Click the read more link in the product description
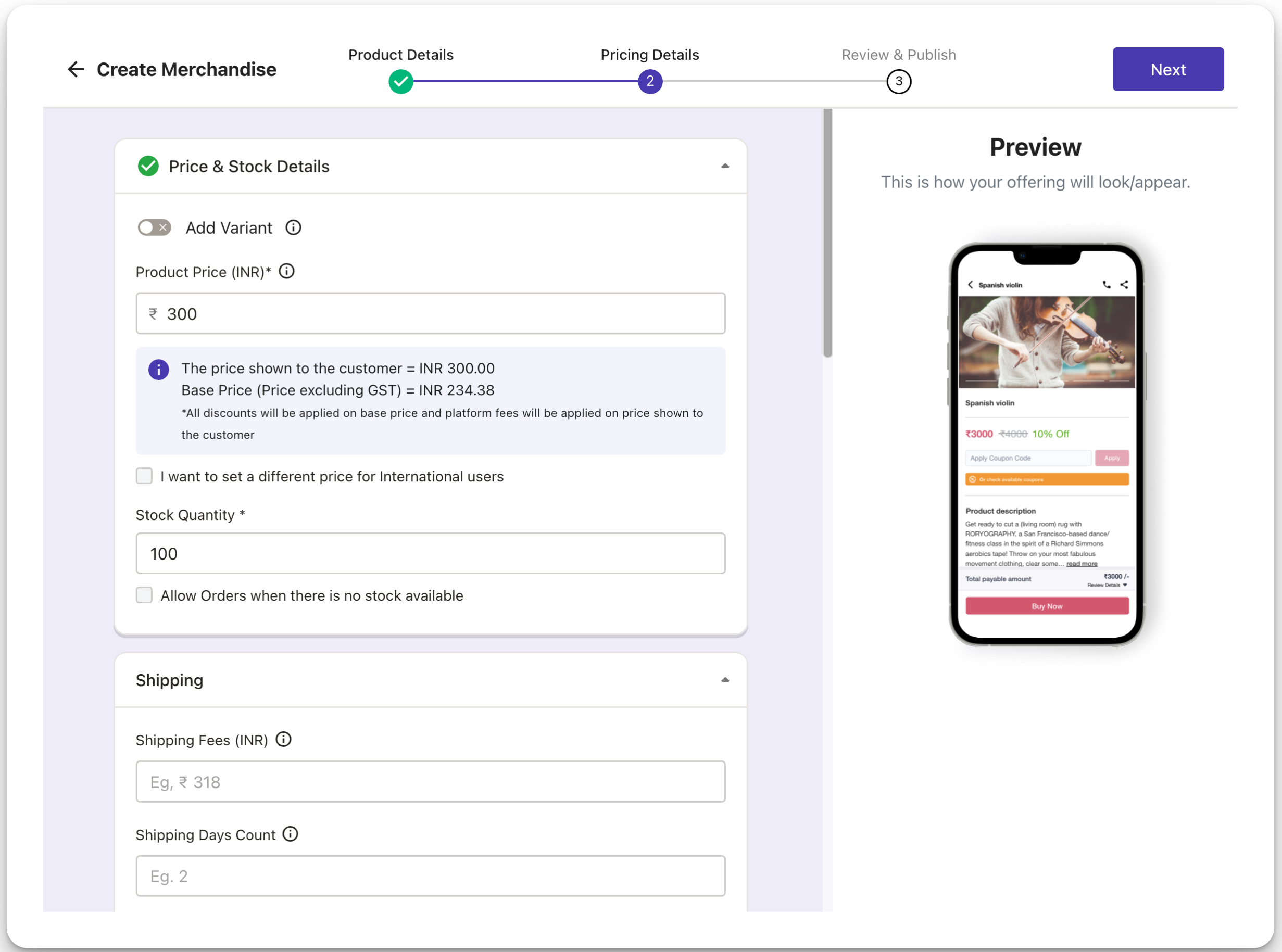This screenshot has width=1282, height=952. (x=1082, y=564)
